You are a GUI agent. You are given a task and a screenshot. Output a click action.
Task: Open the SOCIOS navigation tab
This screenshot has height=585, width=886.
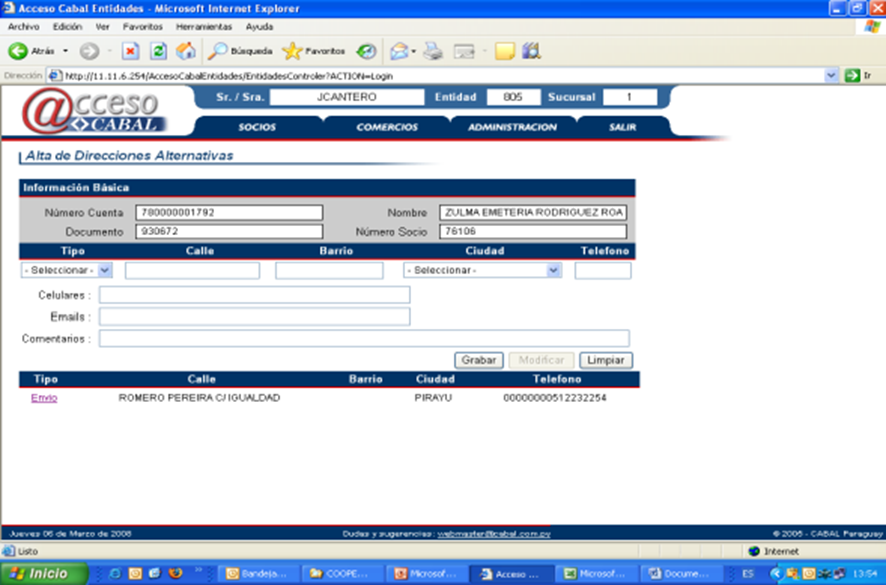(x=257, y=128)
